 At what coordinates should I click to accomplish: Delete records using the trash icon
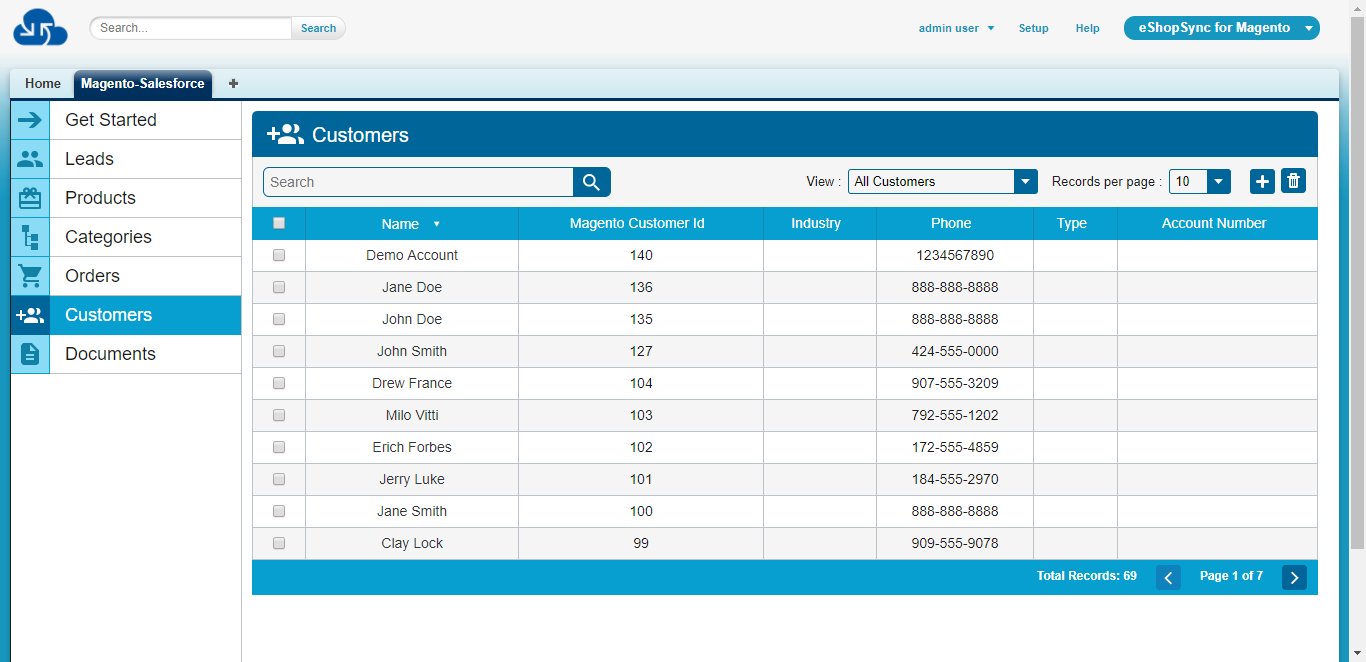pos(1293,181)
